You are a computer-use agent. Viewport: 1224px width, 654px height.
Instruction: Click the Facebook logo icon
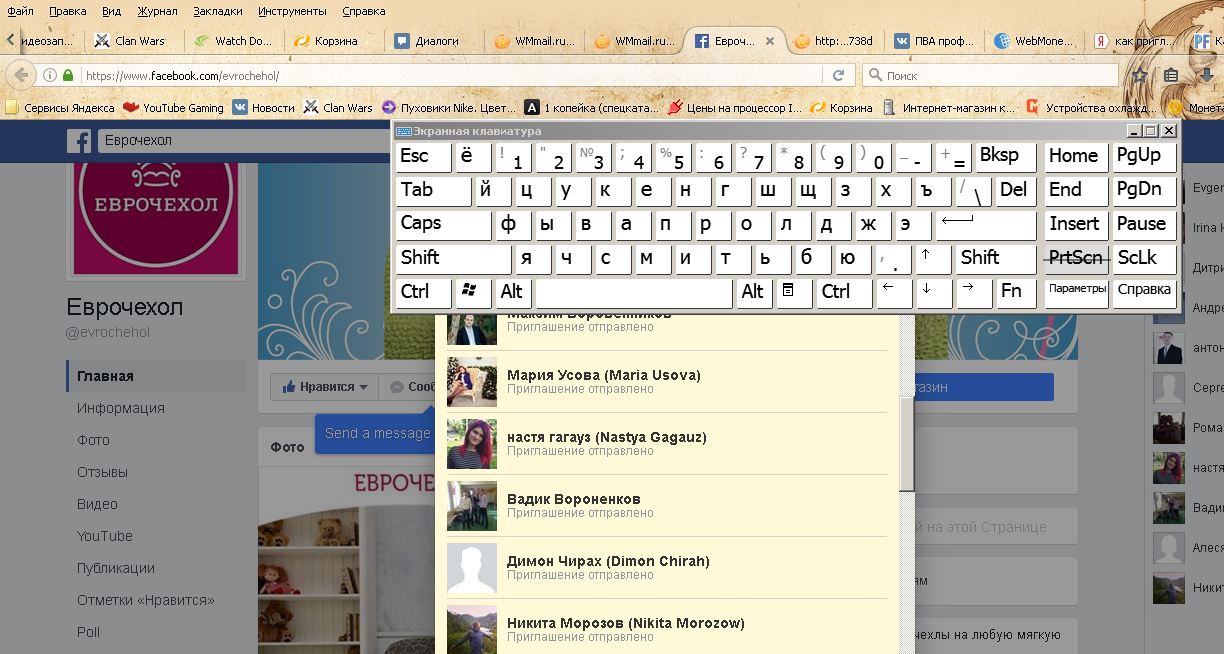point(79,141)
